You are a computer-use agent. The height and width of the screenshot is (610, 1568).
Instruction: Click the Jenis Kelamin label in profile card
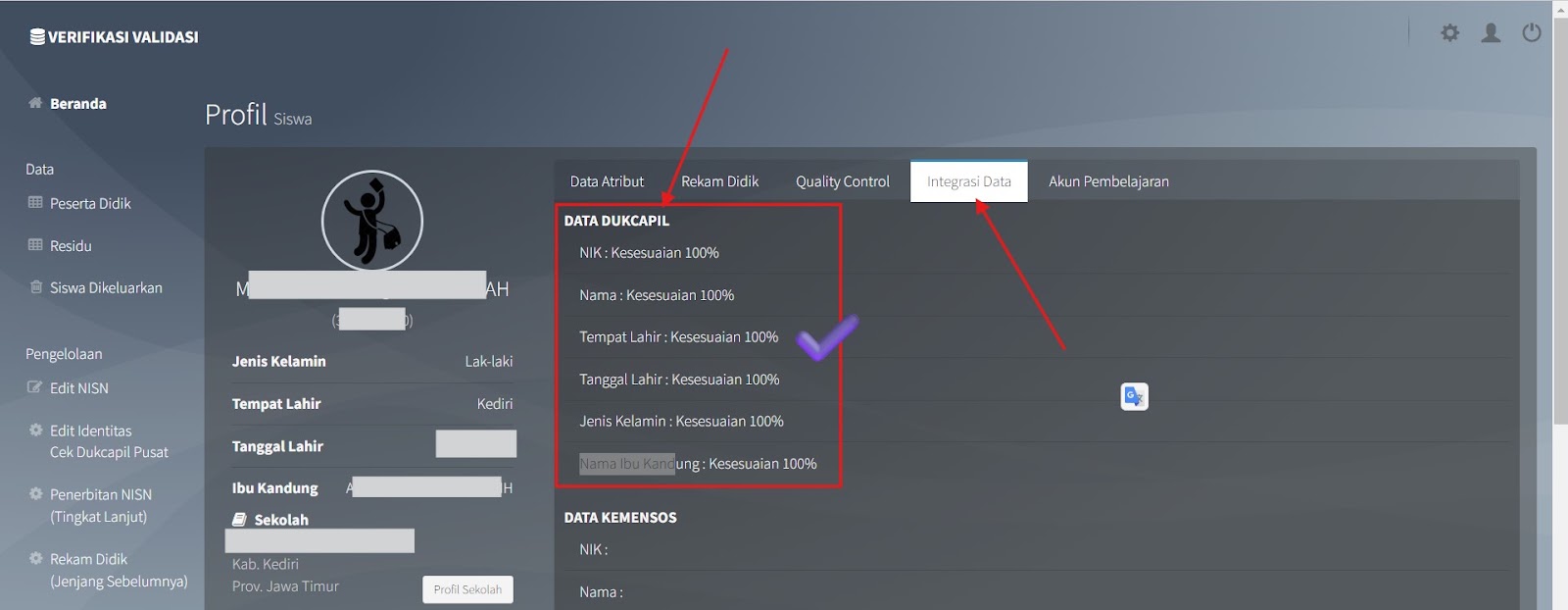click(x=279, y=362)
